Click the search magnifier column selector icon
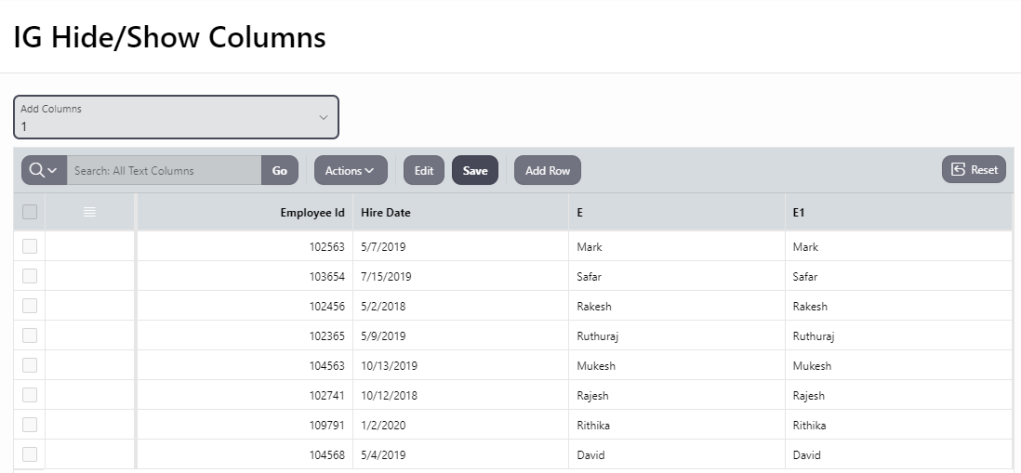Screen dimensions: 1021x473 [x=43, y=171]
